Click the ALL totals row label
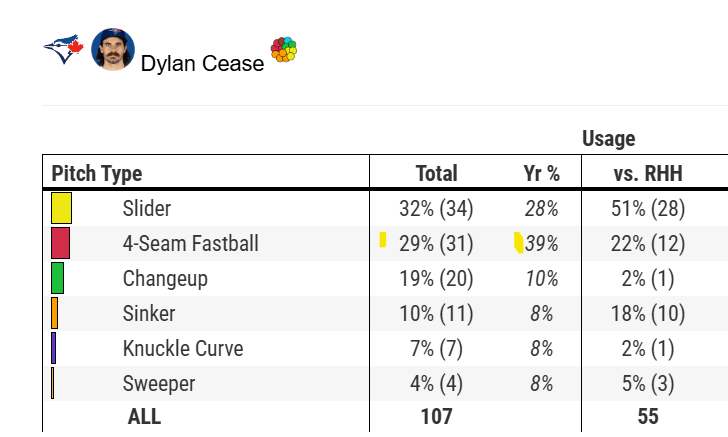 pyautogui.click(x=144, y=417)
